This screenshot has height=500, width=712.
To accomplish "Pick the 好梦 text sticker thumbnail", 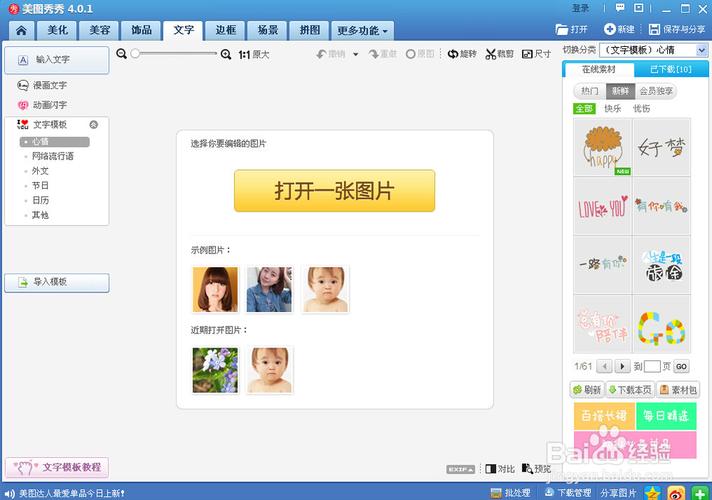I will (662, 147).
